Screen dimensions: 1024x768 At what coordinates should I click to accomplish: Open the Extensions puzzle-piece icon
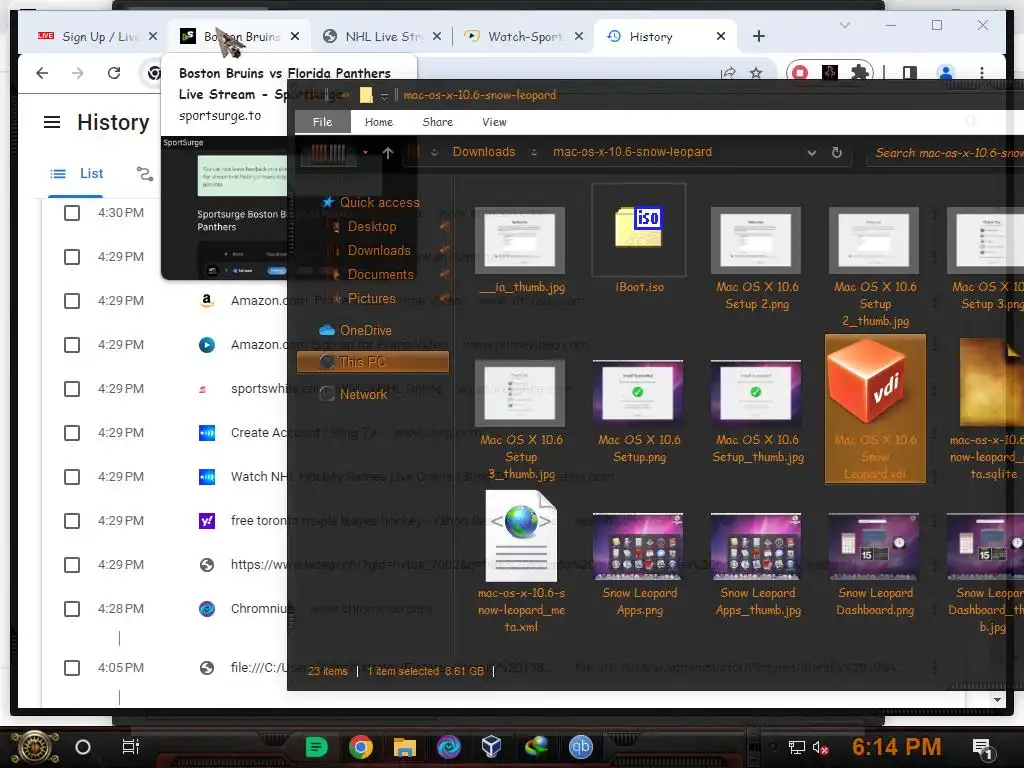click(859, 72)
